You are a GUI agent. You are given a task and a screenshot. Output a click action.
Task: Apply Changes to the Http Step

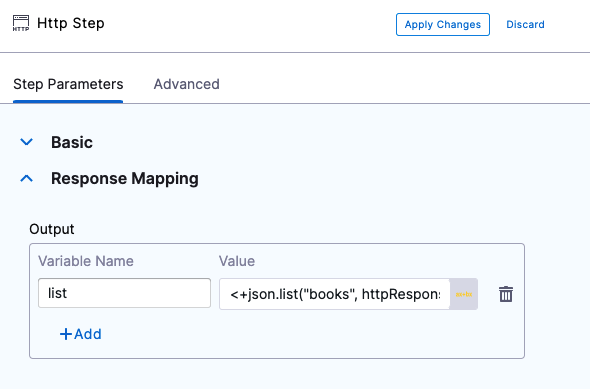443,24
